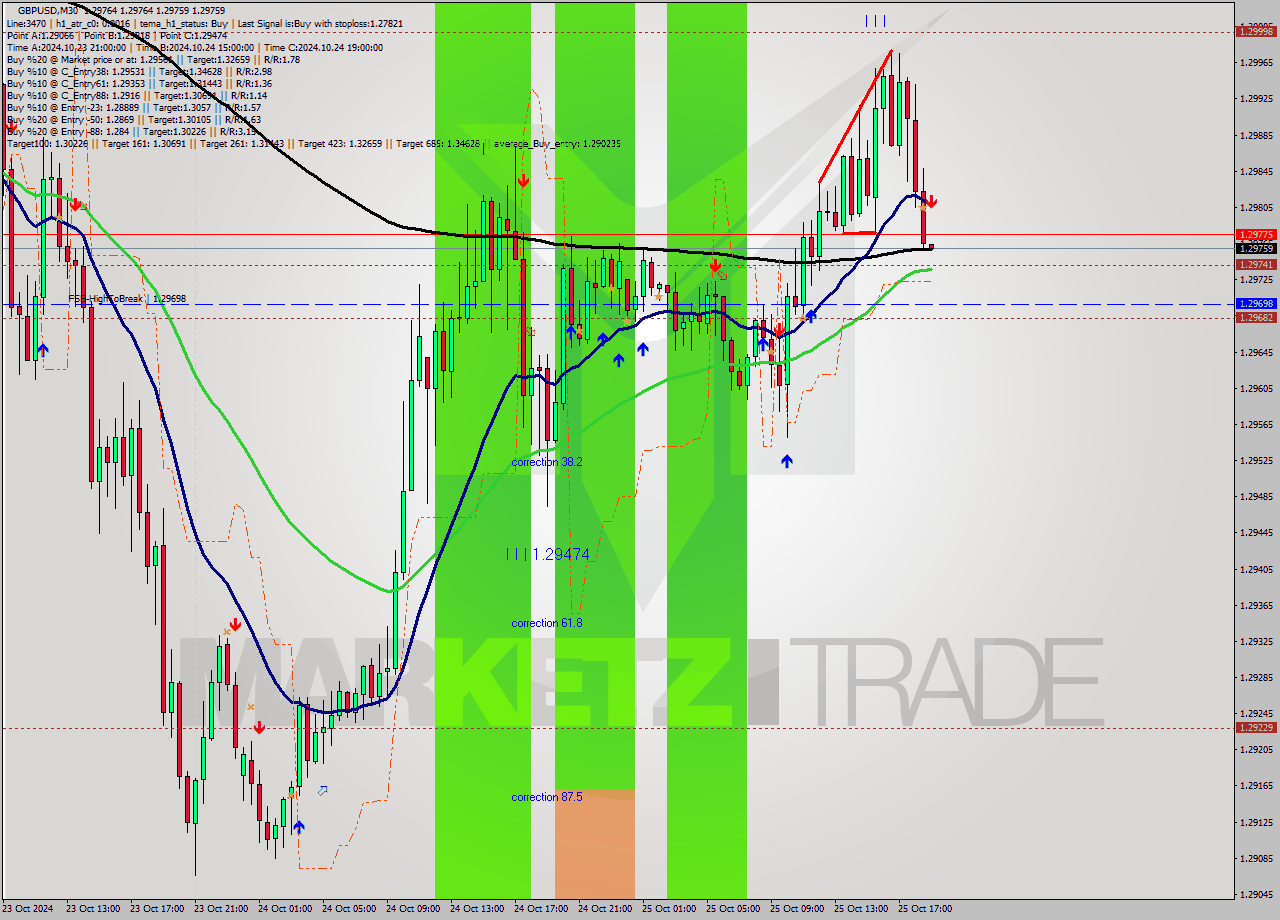
Task: Select the 'correction 61.8' label
Action: [x=547, y=623]
